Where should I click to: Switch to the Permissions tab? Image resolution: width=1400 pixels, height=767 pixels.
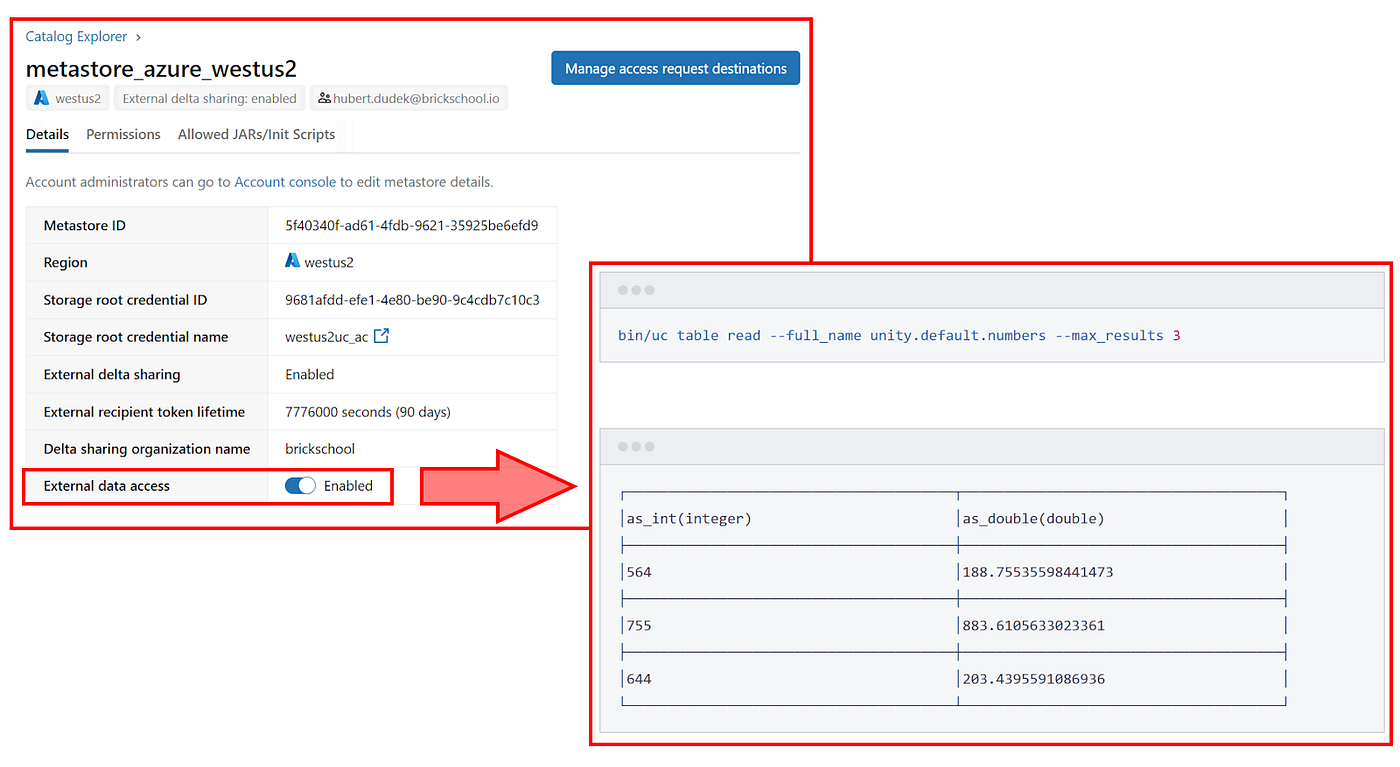coord(123,134)
